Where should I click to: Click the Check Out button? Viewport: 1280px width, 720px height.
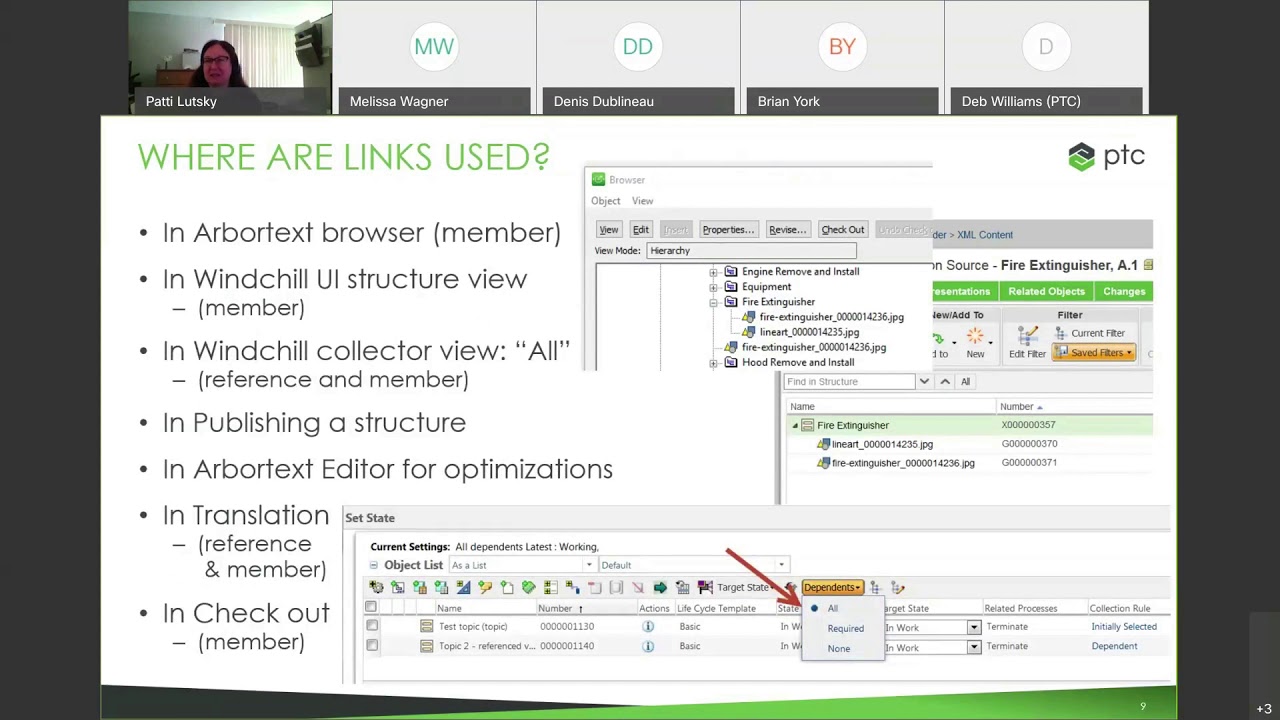[x=842, y=230]
